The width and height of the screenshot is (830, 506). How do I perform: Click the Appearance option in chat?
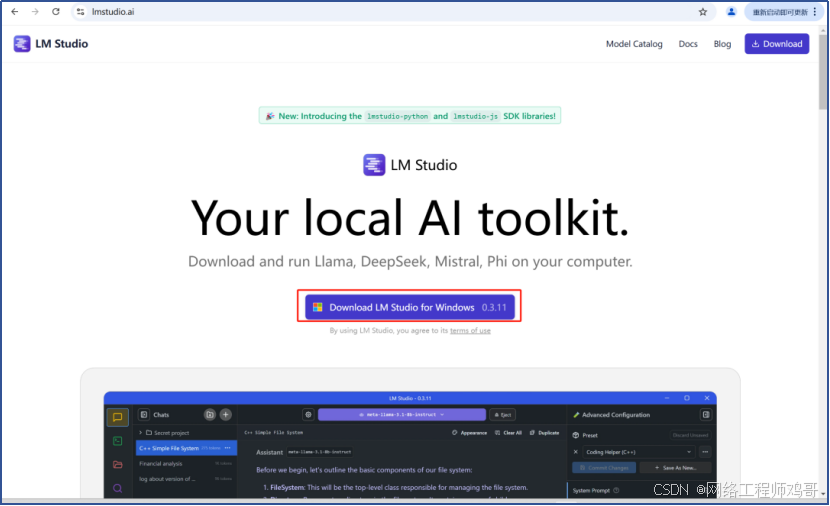coord(470,432)
